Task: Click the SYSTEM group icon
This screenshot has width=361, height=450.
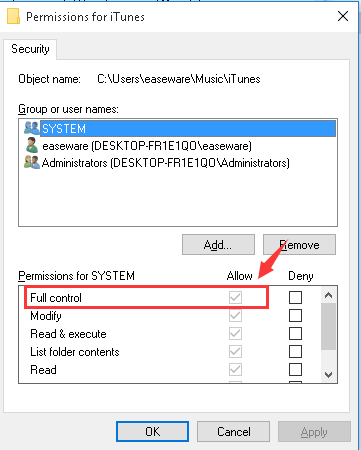Action: [32, 128]
